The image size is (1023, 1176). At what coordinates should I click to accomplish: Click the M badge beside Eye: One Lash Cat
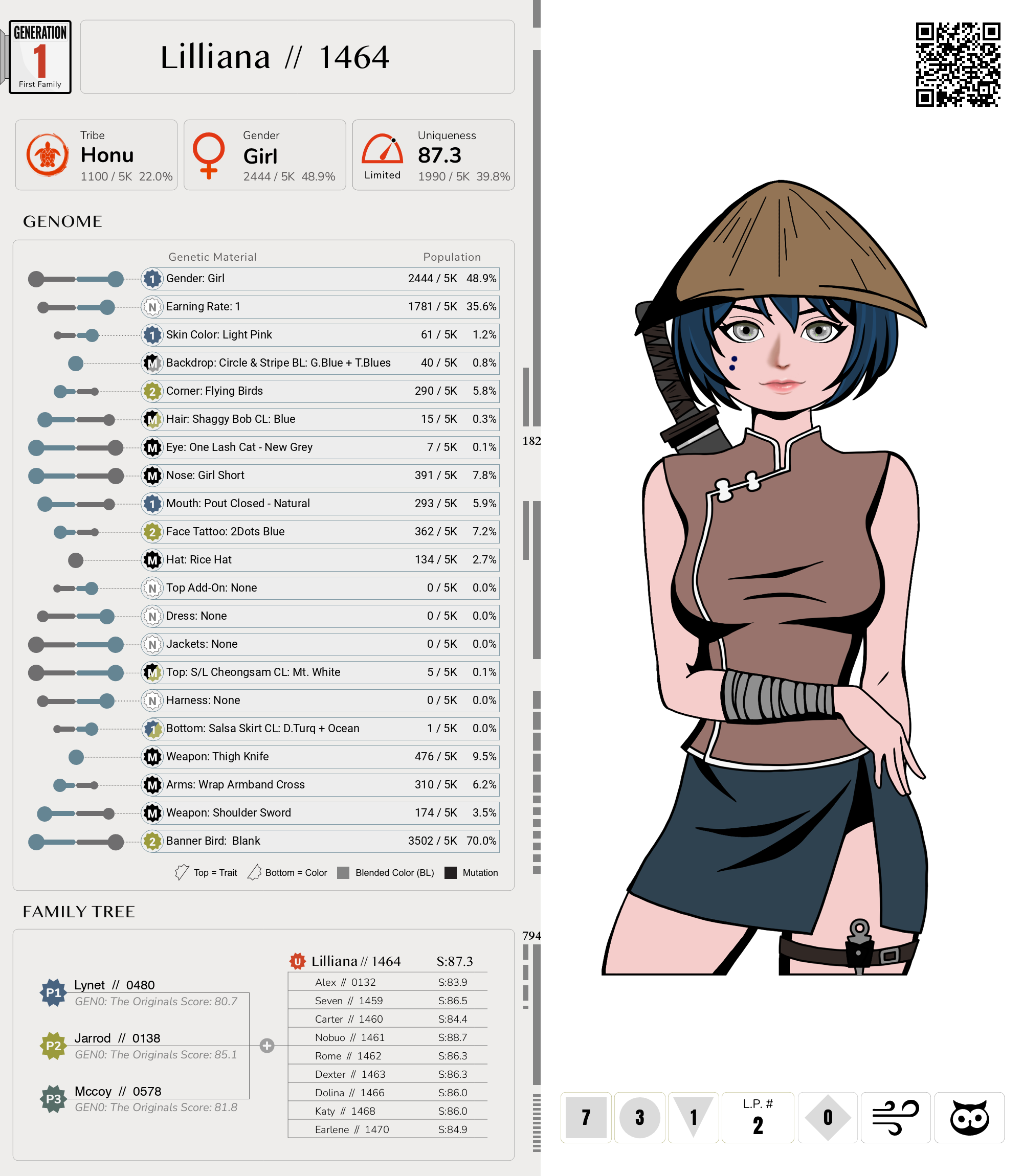coord(152,447)
